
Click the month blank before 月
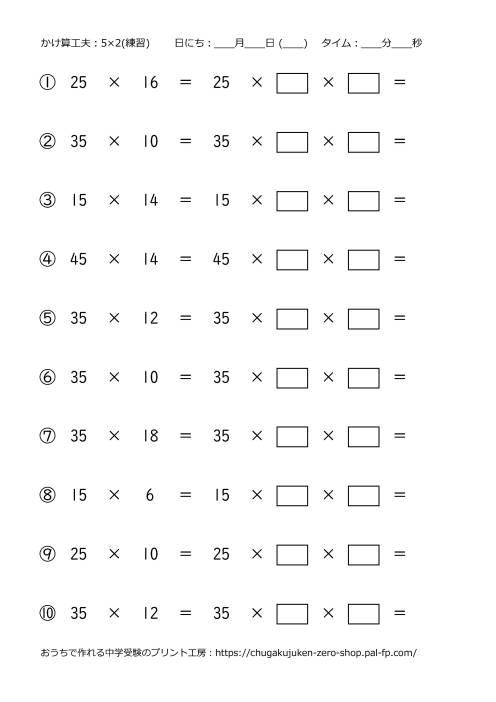pos(224,44)
